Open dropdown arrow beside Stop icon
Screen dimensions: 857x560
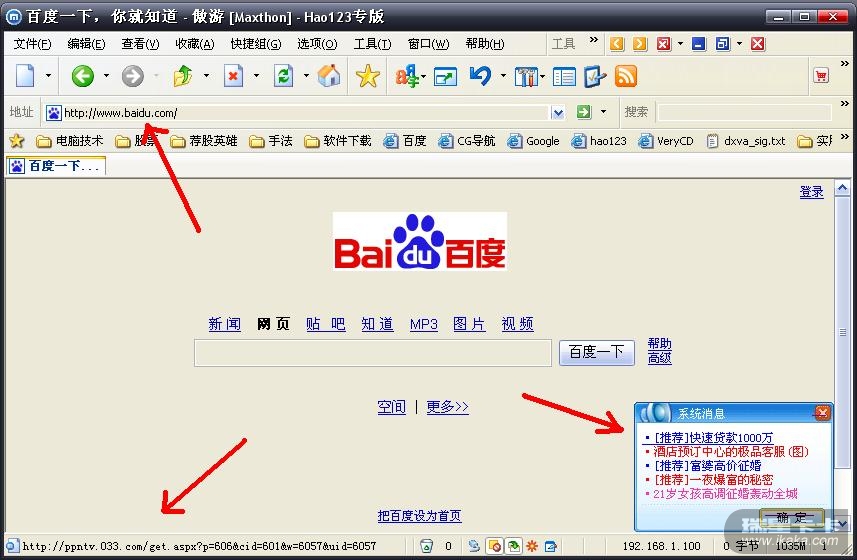[x=256, y=75]
